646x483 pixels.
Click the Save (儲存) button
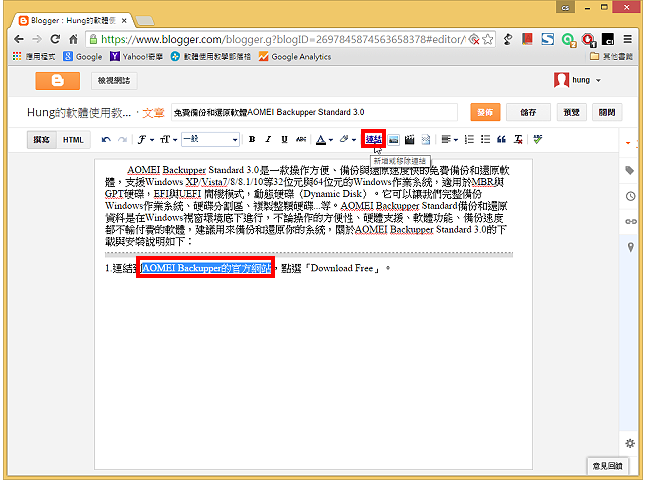click(528, 112)
